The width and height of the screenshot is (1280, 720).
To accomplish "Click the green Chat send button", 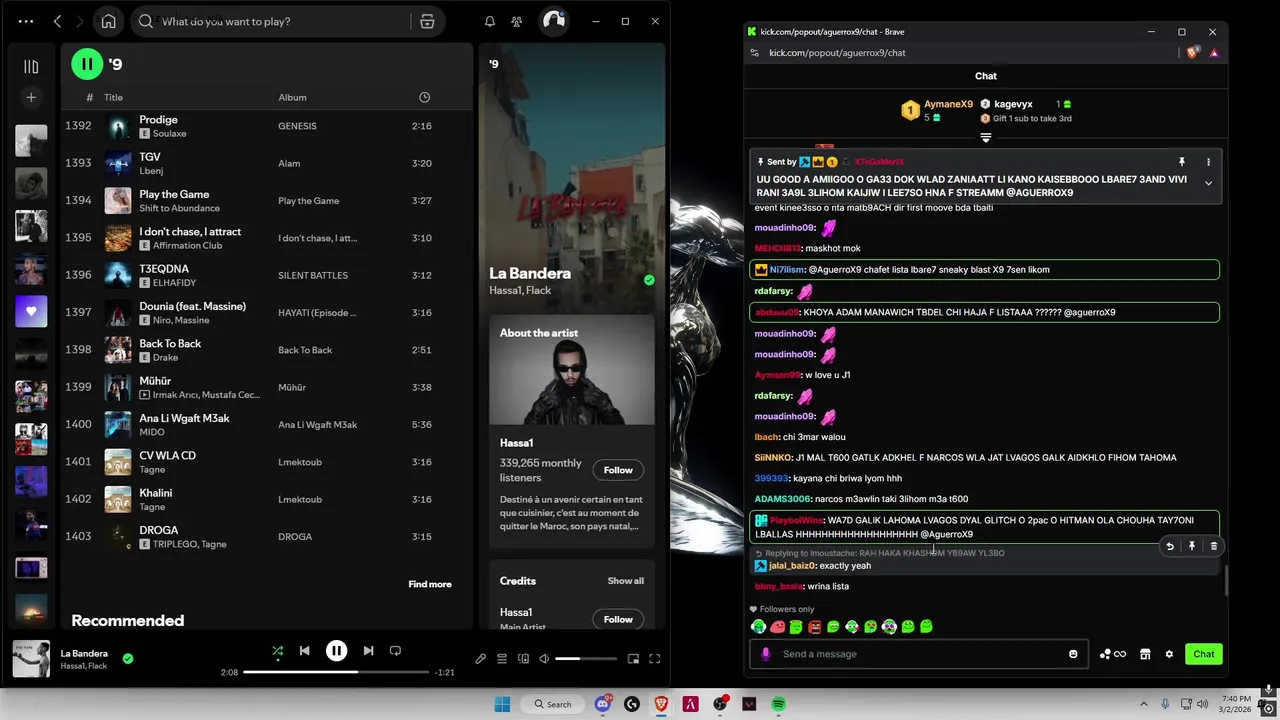I will coord(1203,654).
